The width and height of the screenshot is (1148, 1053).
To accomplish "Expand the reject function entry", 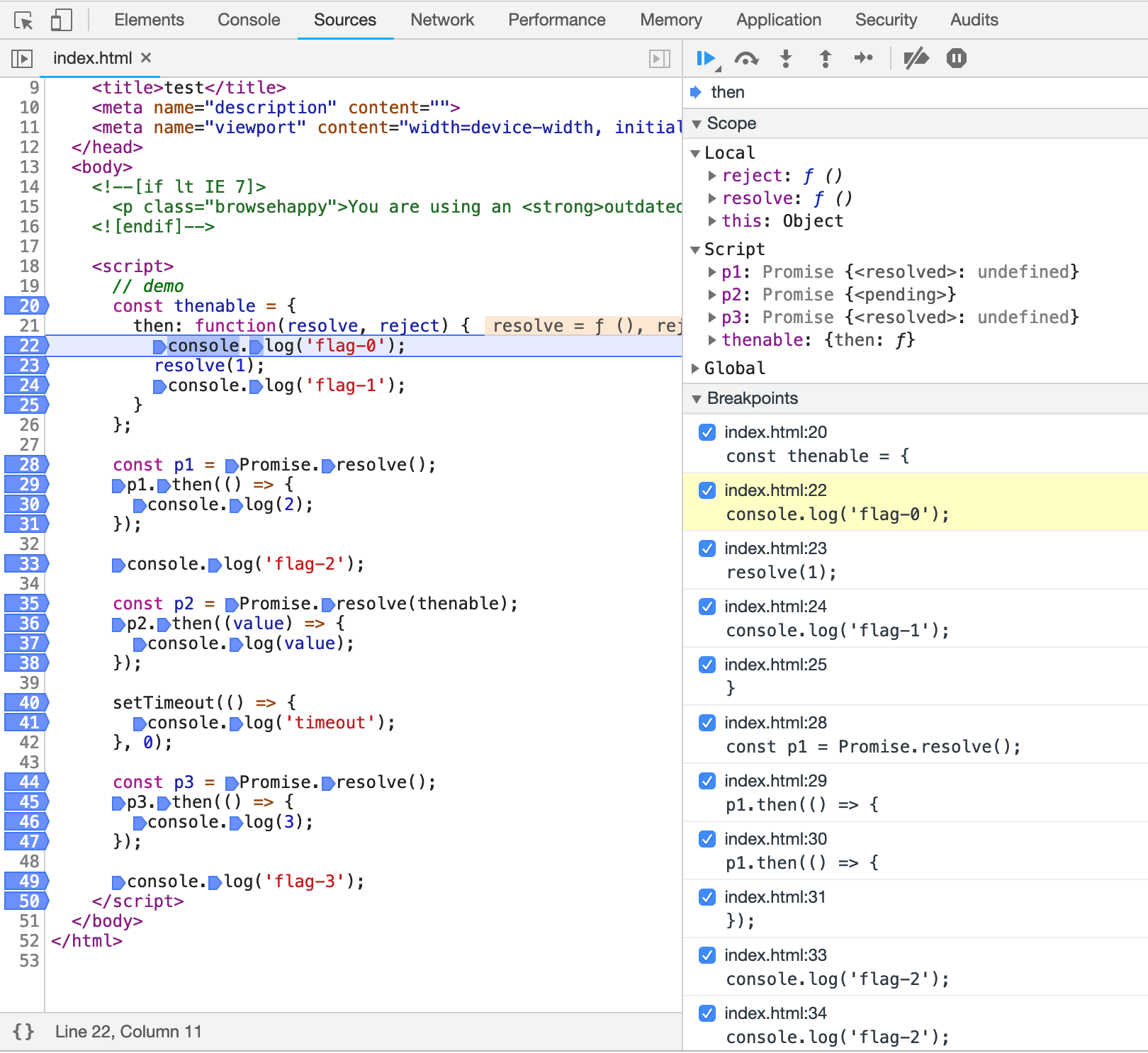I will pyautogui.click(x=712, y=176).
